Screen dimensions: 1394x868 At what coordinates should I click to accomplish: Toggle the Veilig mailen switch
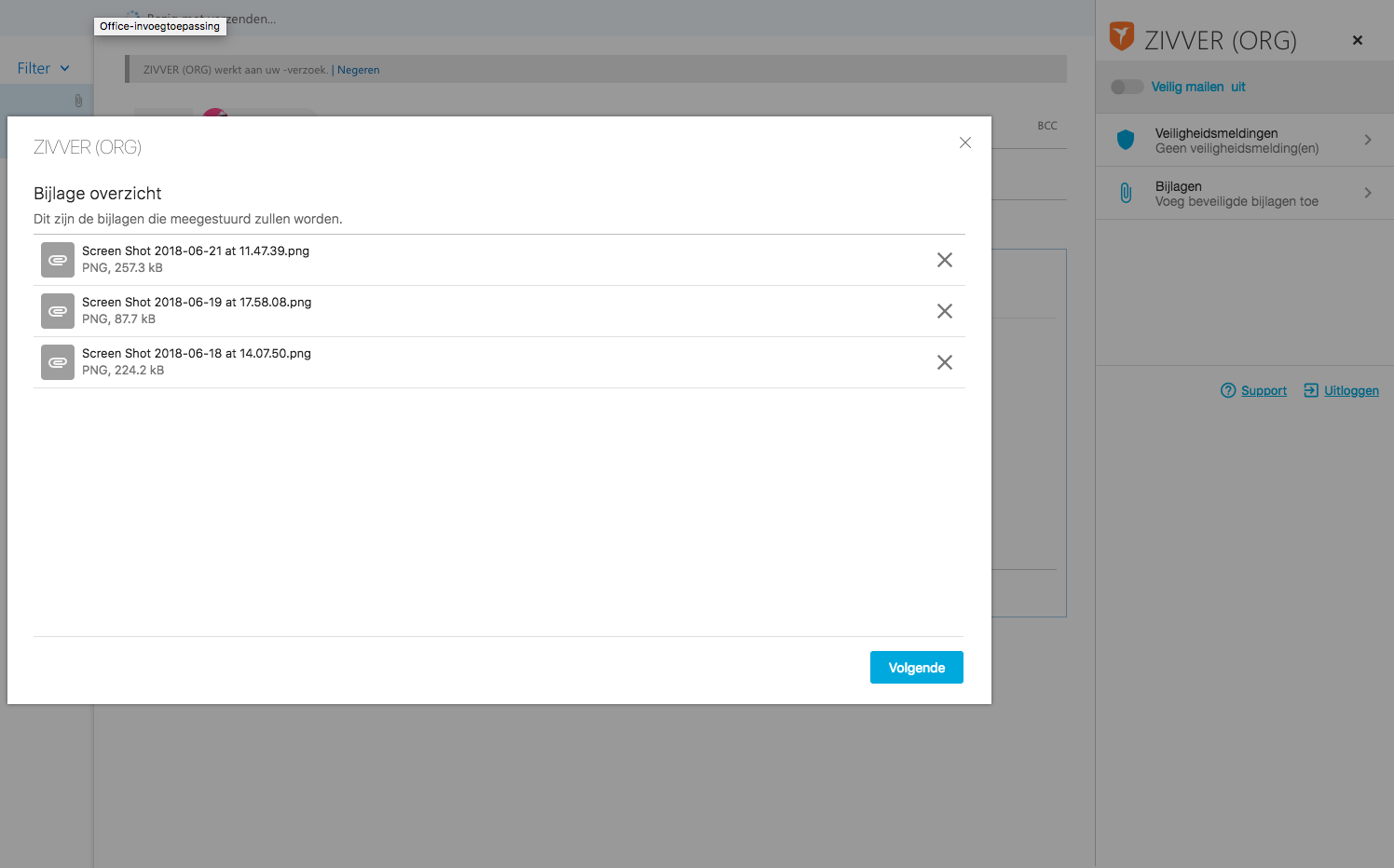click(x=1127, y=87)
